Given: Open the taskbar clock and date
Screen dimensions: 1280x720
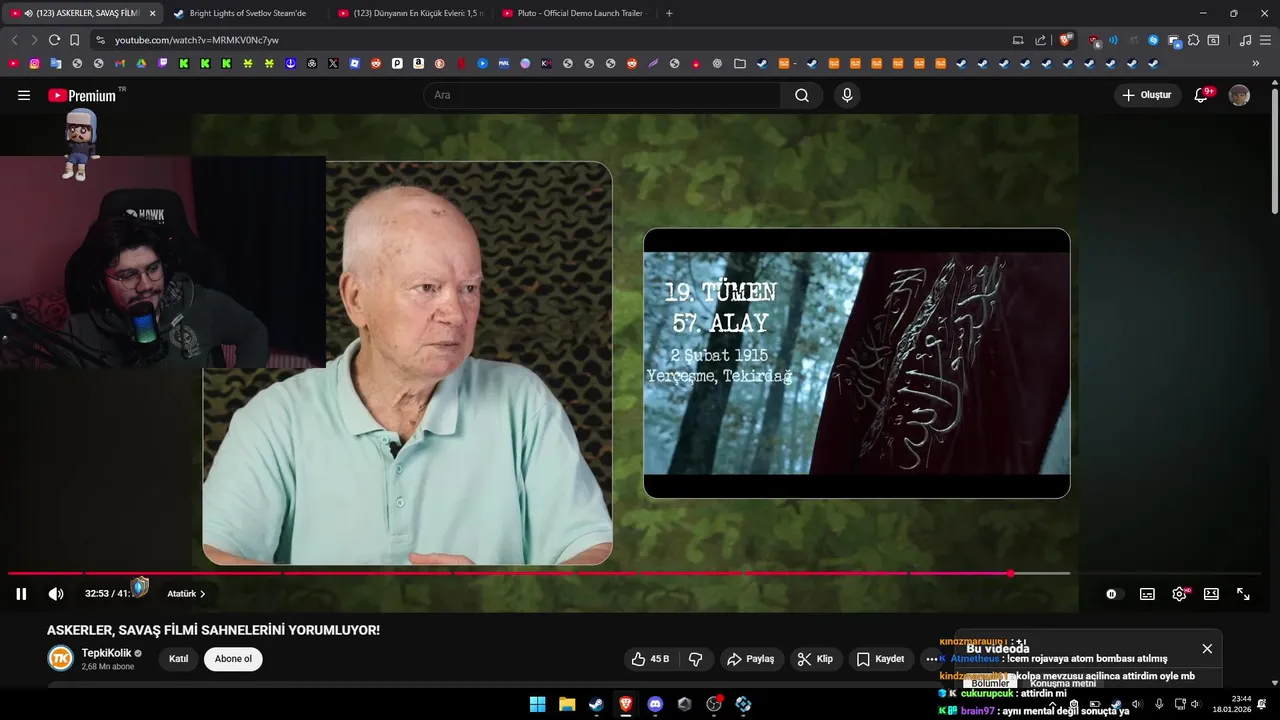Looking at the screenshot, I should click(1232, 704).
